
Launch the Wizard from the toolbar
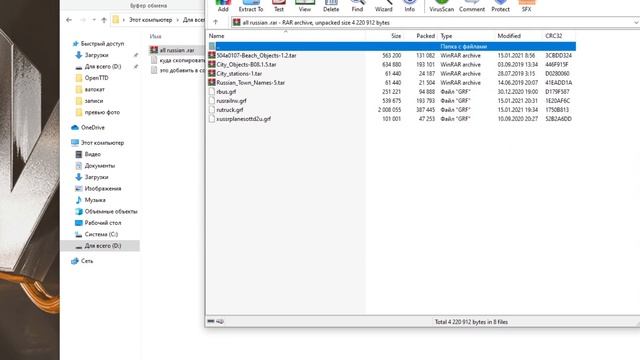pos(383,6)
